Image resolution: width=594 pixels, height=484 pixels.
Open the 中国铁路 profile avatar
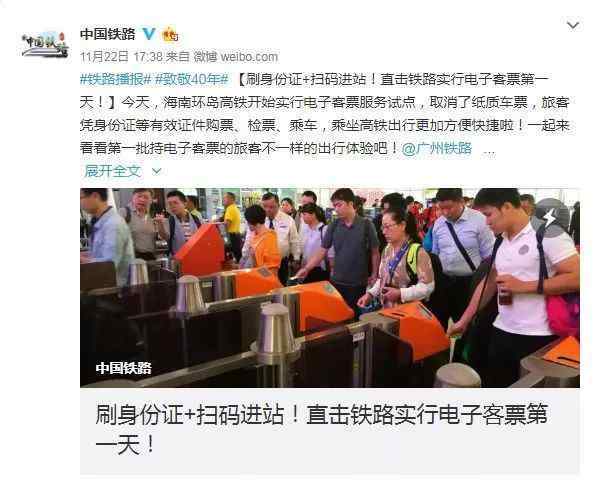click(x=45, y=44)
